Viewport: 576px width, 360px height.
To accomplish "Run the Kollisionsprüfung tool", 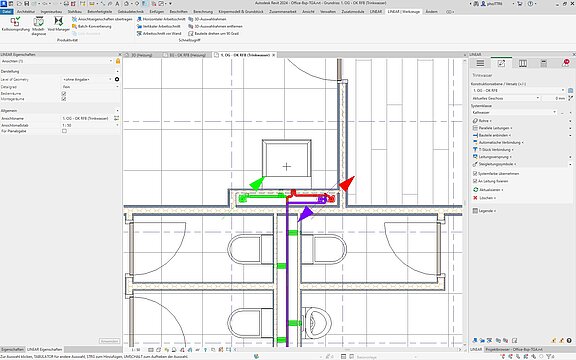I will 15,25.
